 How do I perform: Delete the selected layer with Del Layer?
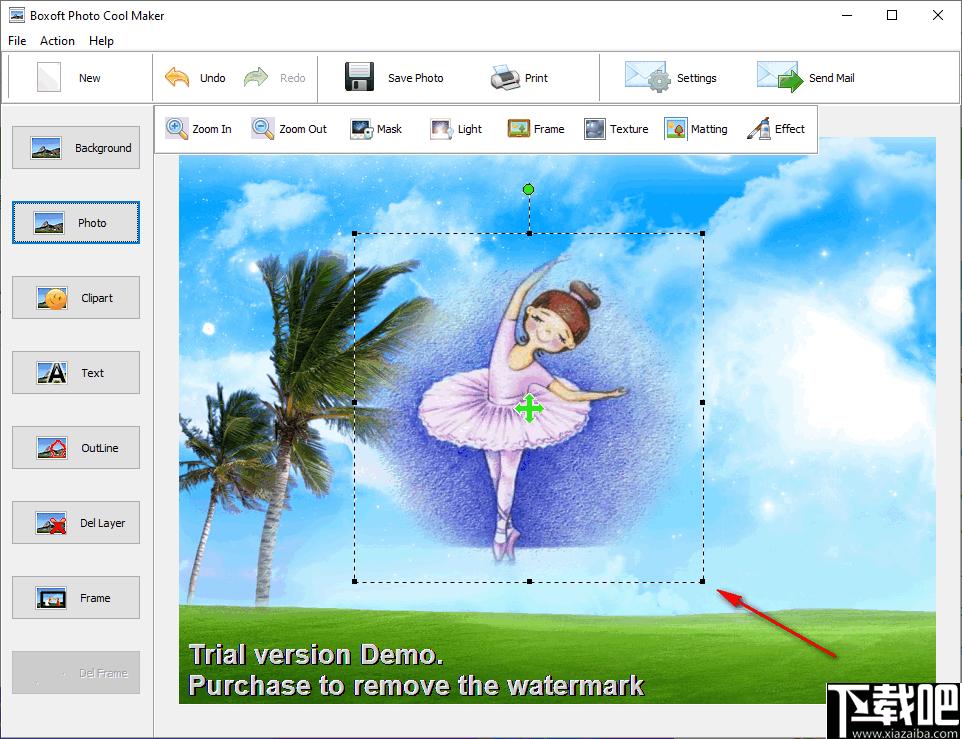[x=76, y=523]
